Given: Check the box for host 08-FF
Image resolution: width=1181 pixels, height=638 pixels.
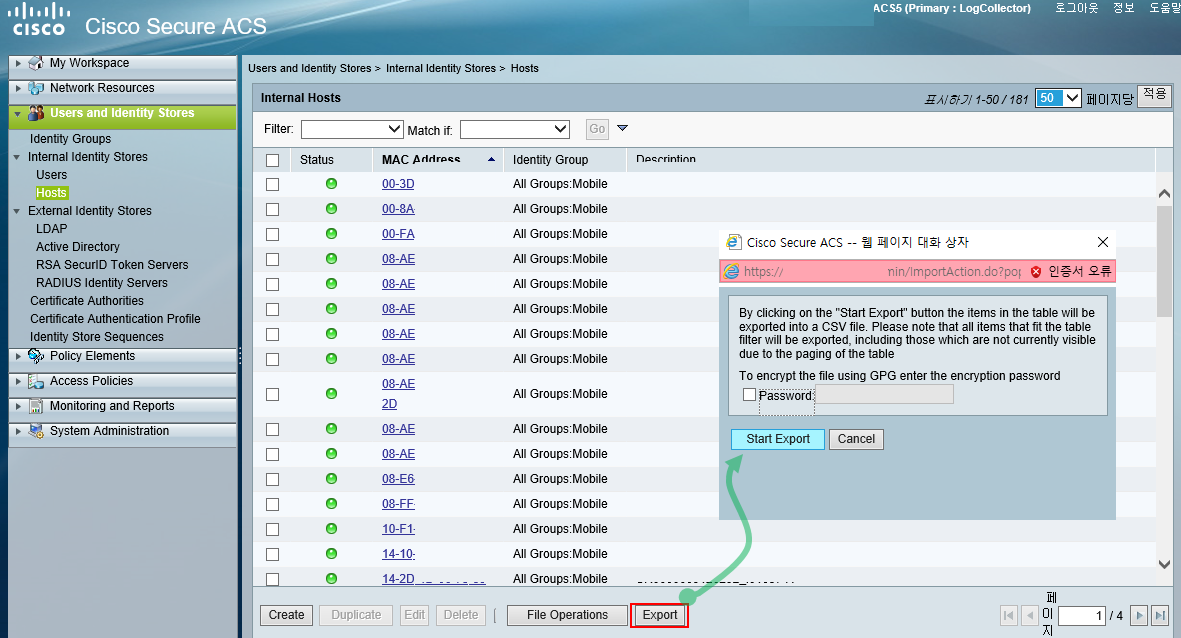Looking at the screenshot, I should pos(273,504).
